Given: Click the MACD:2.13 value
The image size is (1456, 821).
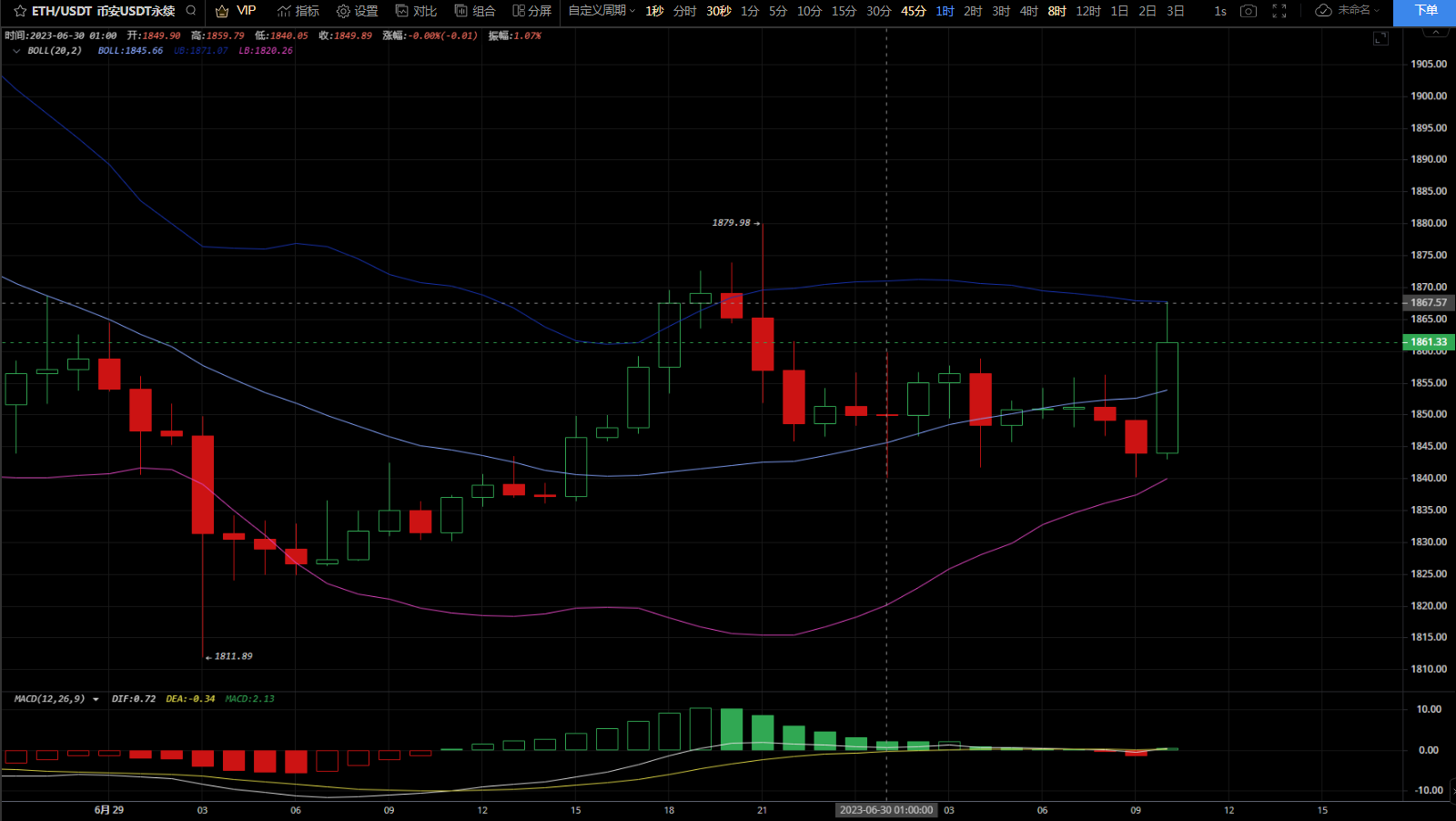Looking at the screenshot, I should [x=249, y=699].
